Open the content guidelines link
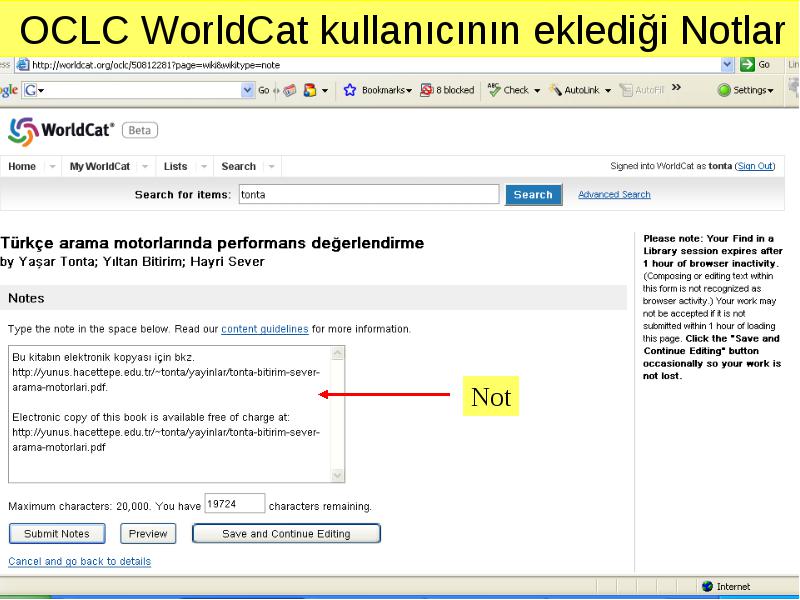The image size is (800, 600). (265, 329)
